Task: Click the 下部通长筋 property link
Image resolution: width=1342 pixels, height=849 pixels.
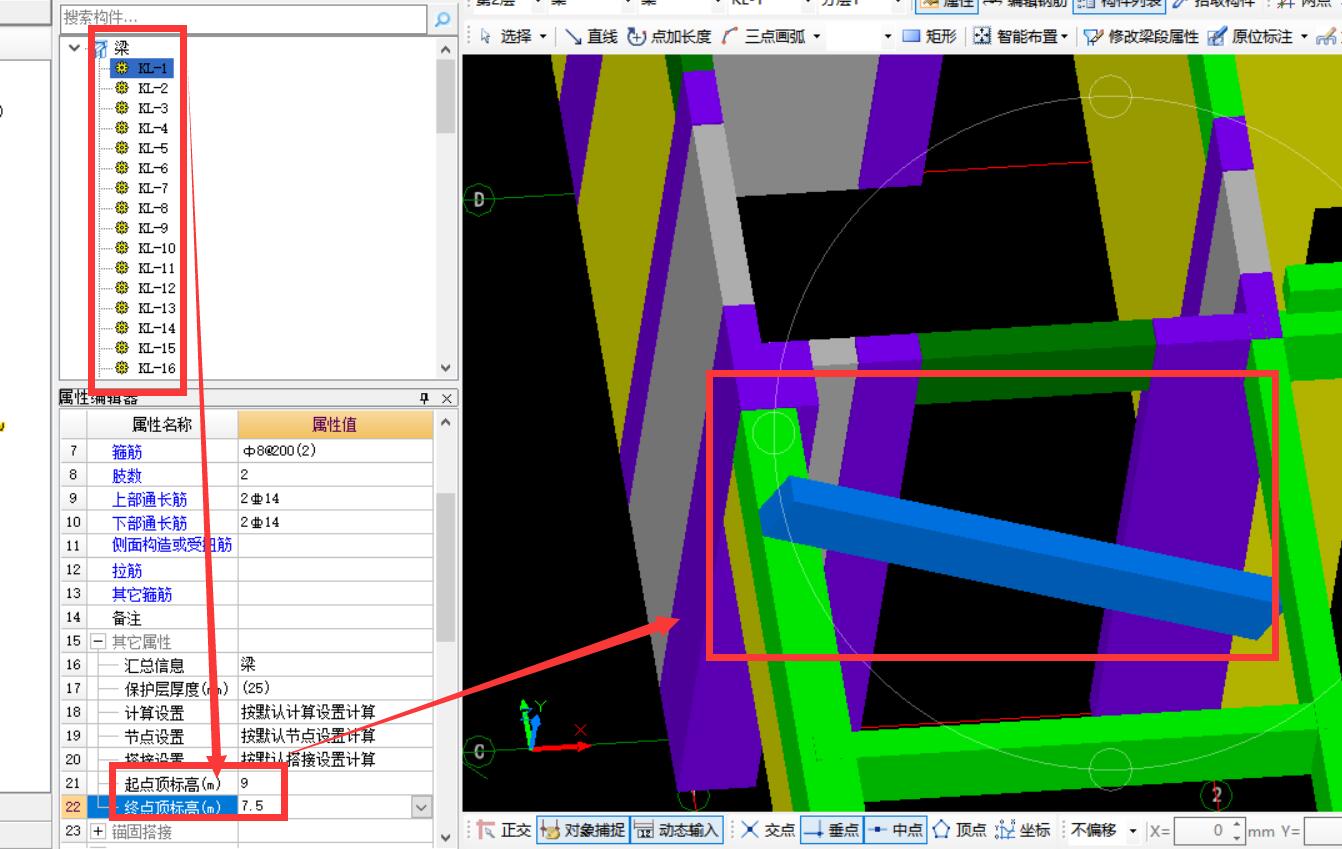Action: coord(149,522)
